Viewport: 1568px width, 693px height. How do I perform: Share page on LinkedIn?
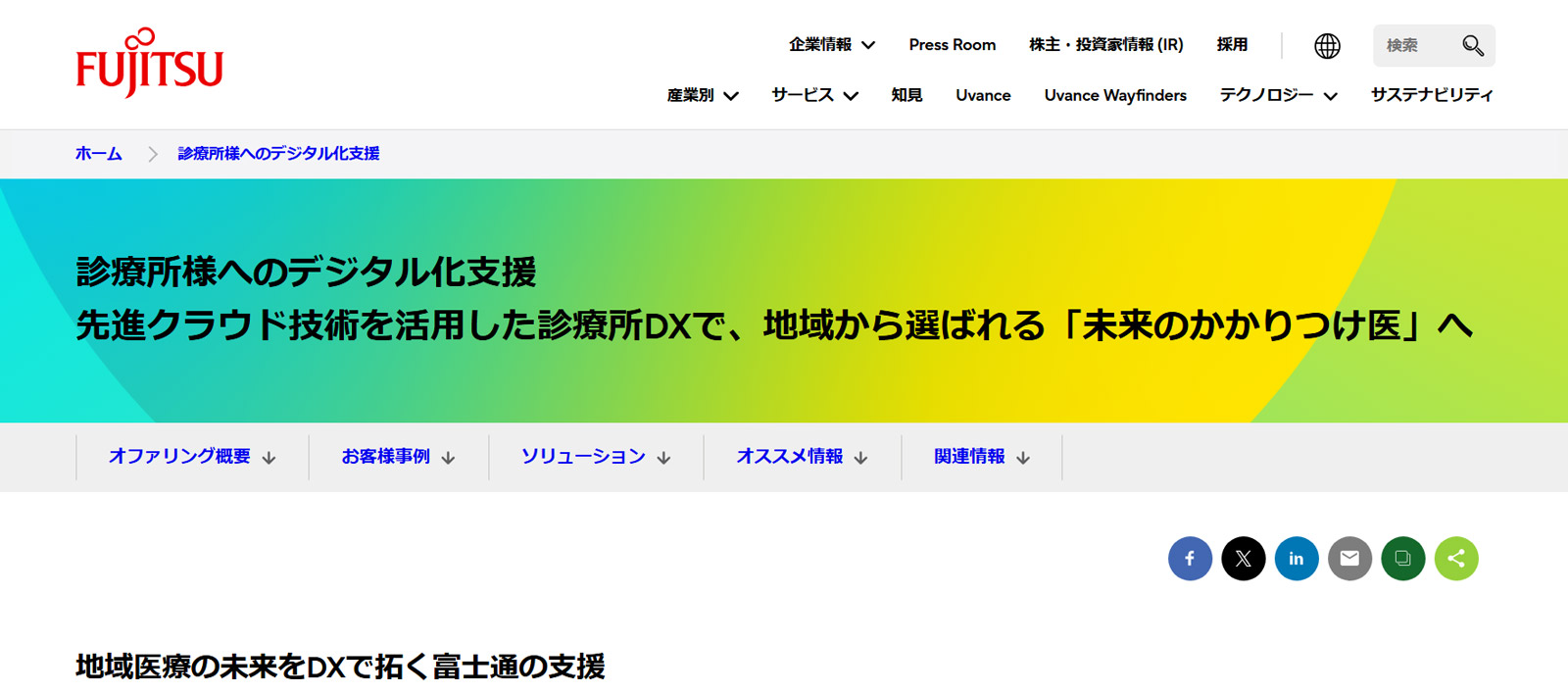pyautogui.click(x=1297, y=559)
